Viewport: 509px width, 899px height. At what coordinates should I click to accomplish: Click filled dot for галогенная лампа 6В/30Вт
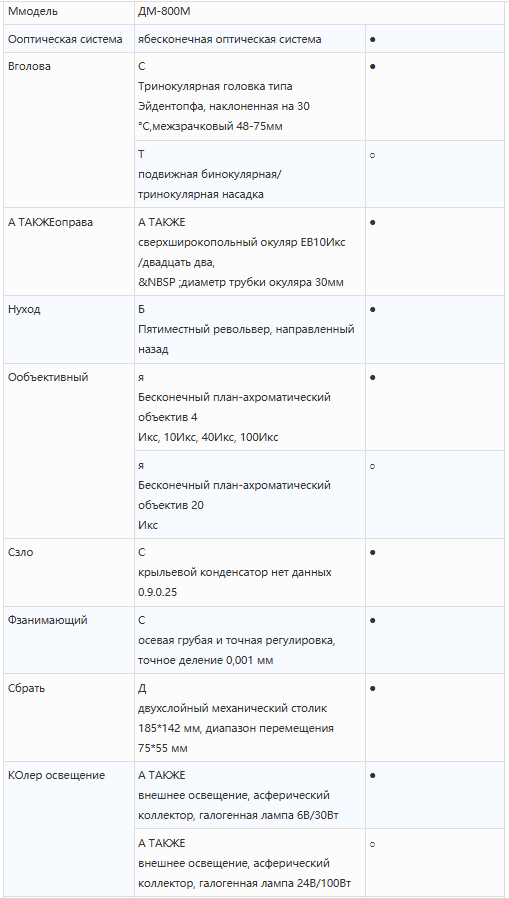coord(373,776)
